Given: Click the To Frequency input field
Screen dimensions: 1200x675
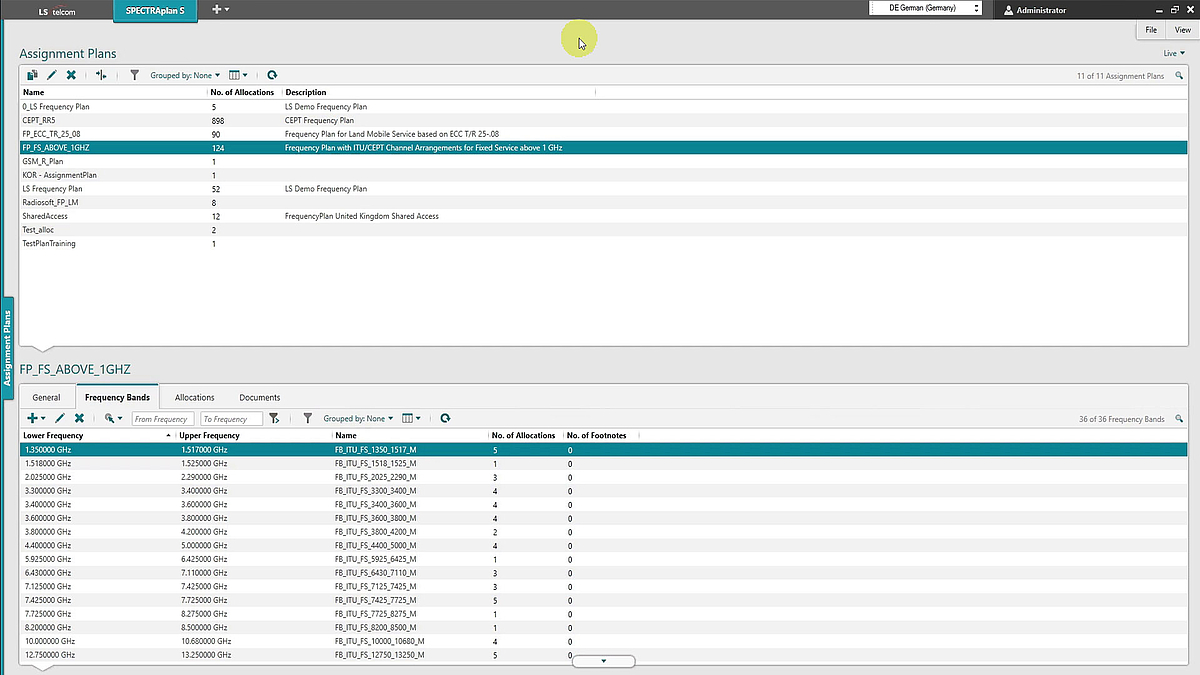Looking at the screenshot, I should 231,419.
